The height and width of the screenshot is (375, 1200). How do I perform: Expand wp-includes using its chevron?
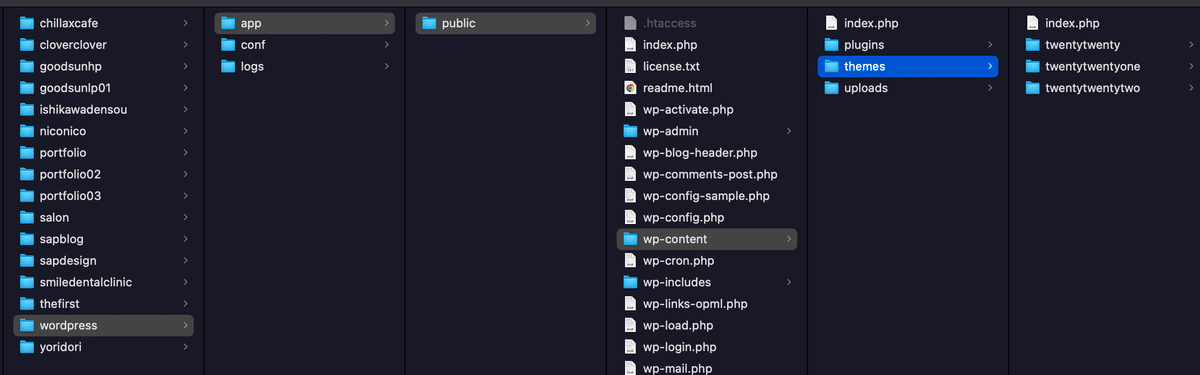tap(789, 282)
